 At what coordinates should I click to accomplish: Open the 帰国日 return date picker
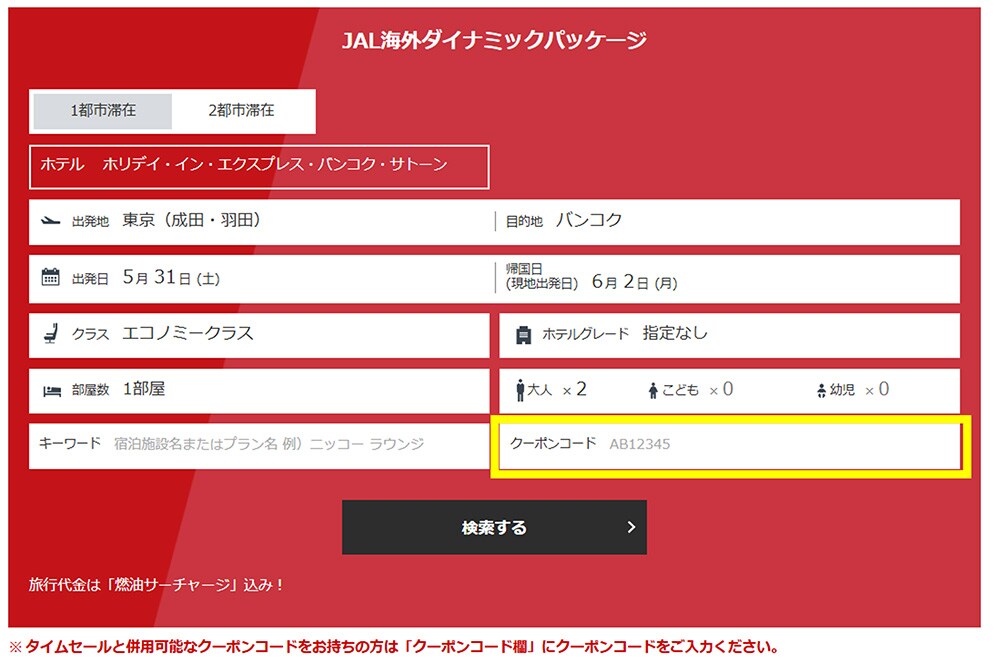pyautogui.click(x=728, y=279)
